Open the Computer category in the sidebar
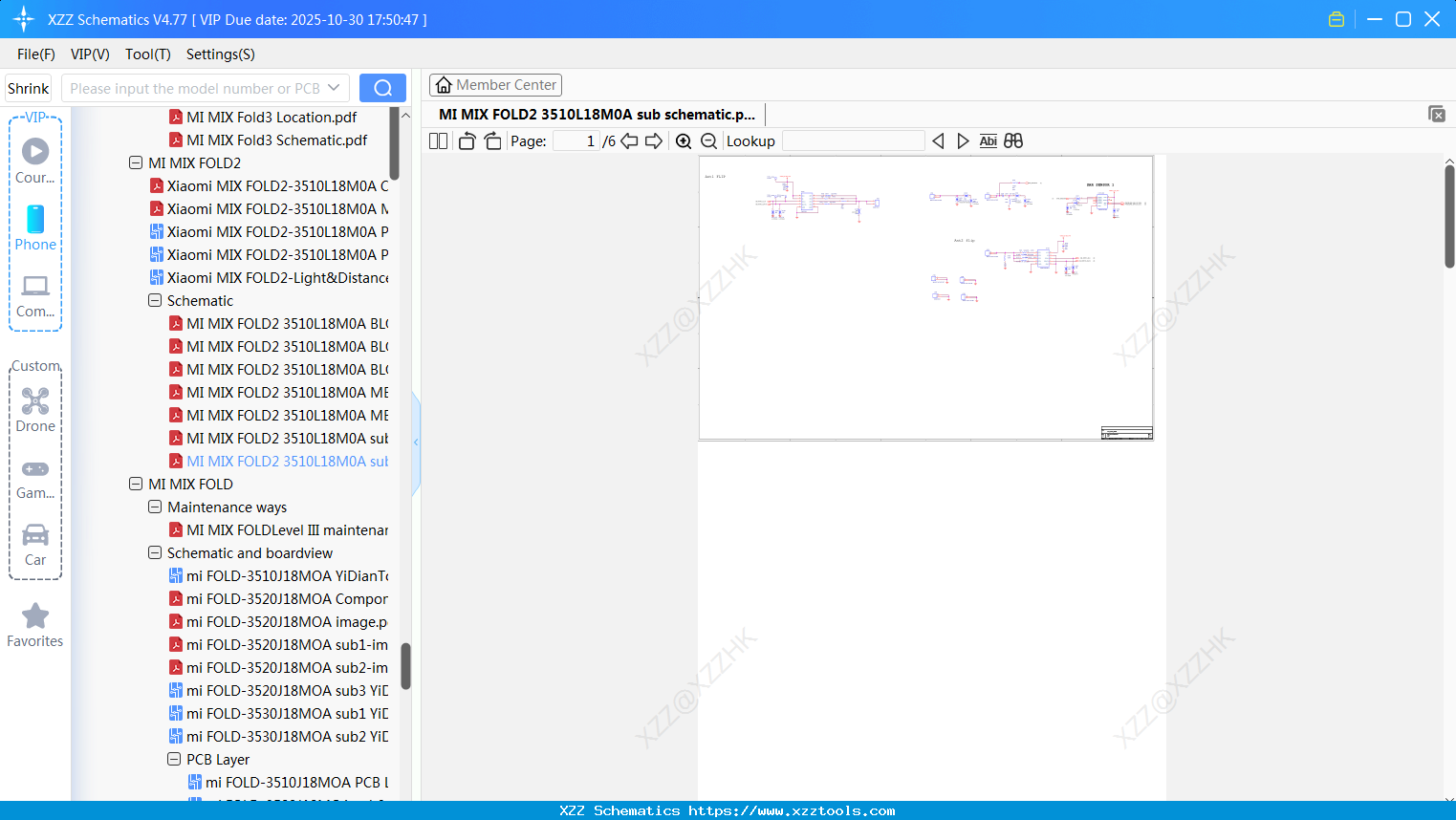 pyautogui.click(x=35, y=295)
